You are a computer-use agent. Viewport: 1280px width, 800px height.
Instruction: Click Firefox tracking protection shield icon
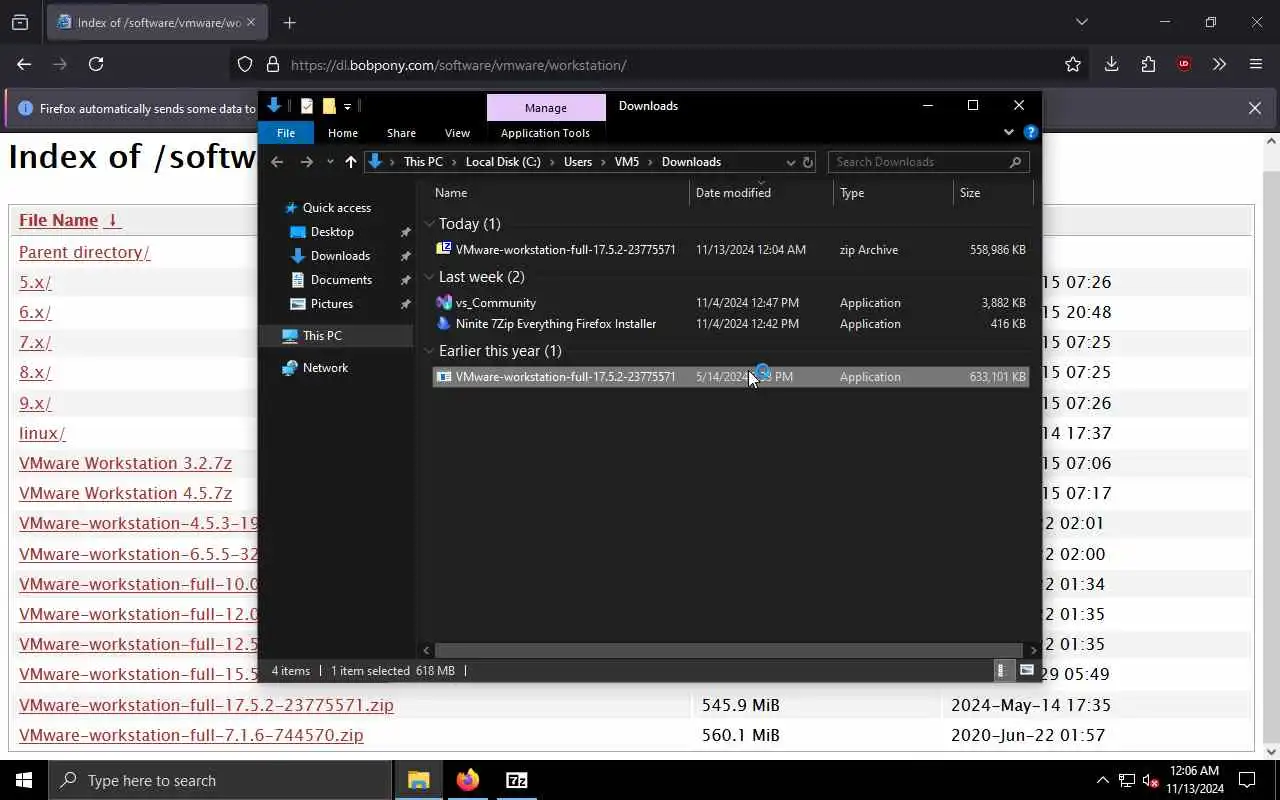[x=245, y=65]
